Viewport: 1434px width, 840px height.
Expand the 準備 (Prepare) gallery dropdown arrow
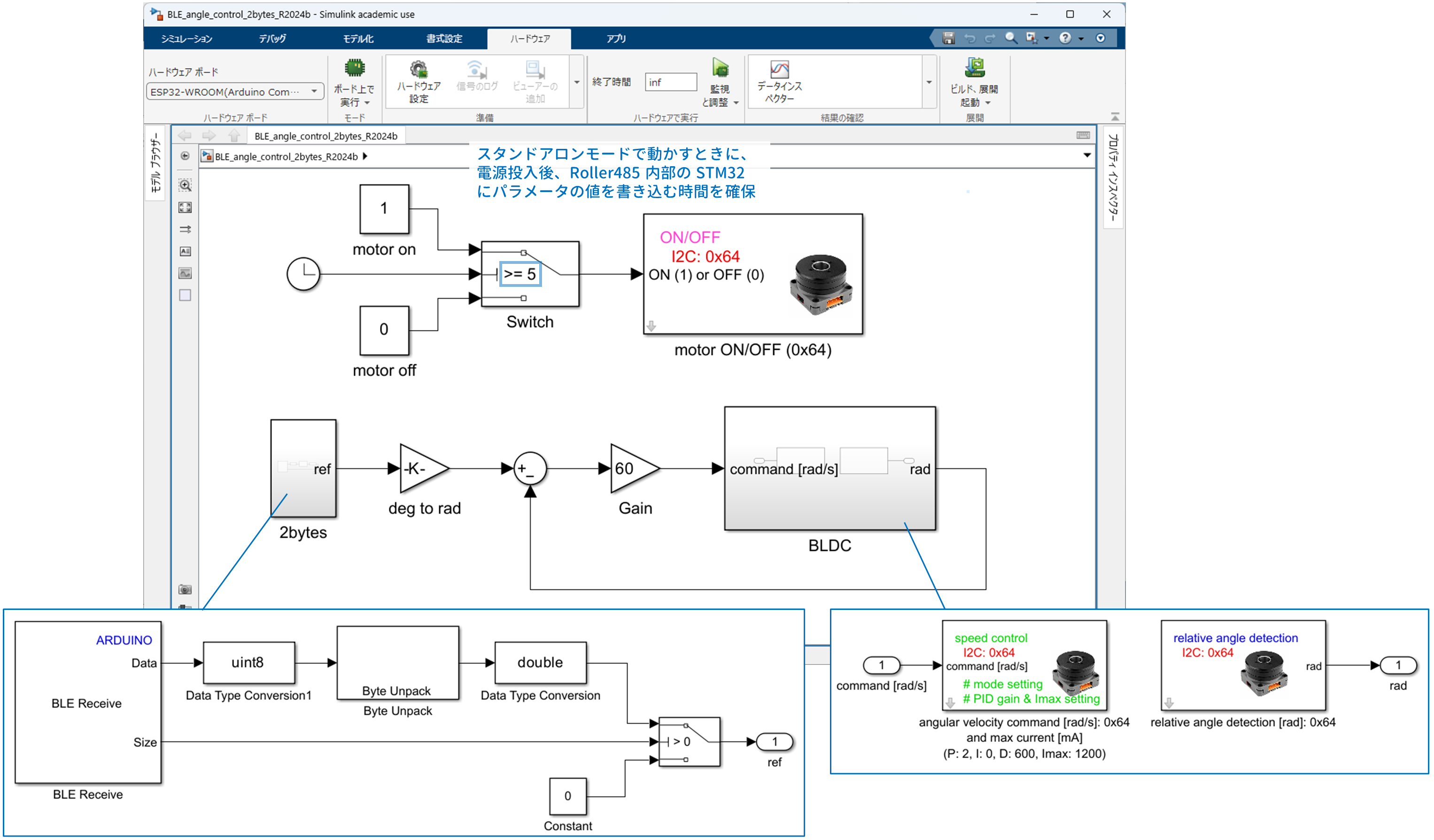coord(576,83)
